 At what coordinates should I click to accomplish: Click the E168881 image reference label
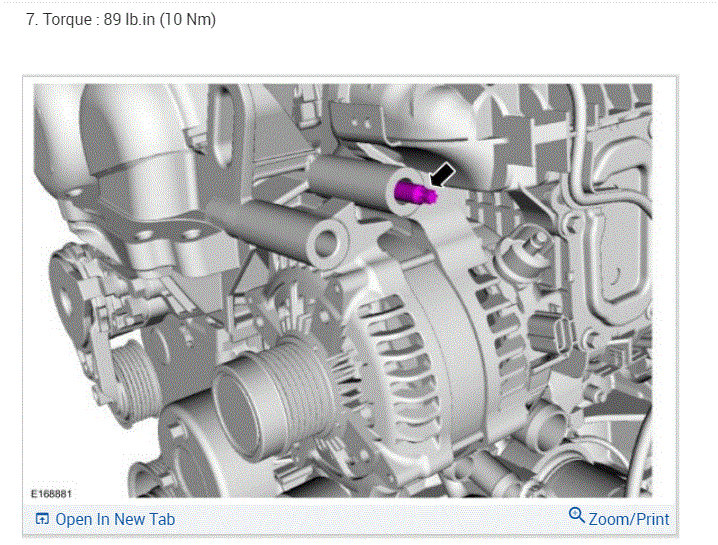51,494
